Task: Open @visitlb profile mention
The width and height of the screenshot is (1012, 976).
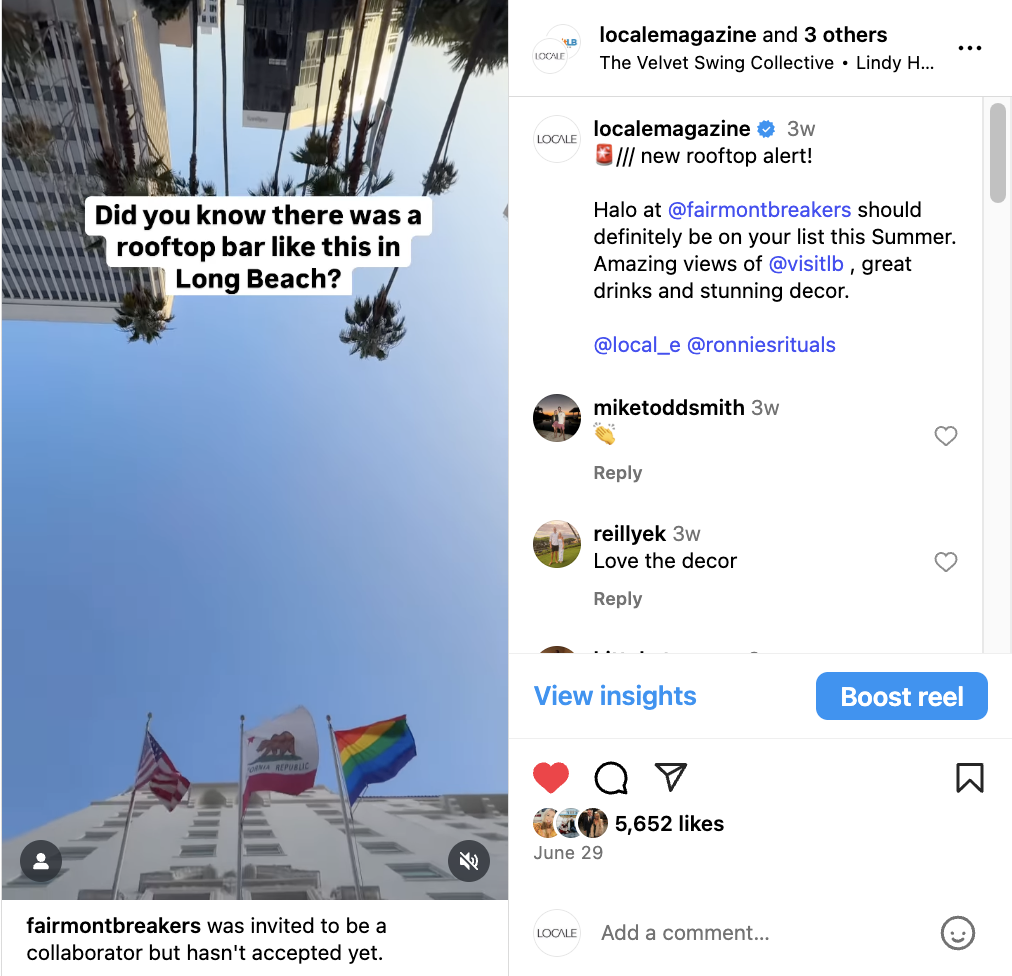Action: pyautogui.click(x=806, y=264)
